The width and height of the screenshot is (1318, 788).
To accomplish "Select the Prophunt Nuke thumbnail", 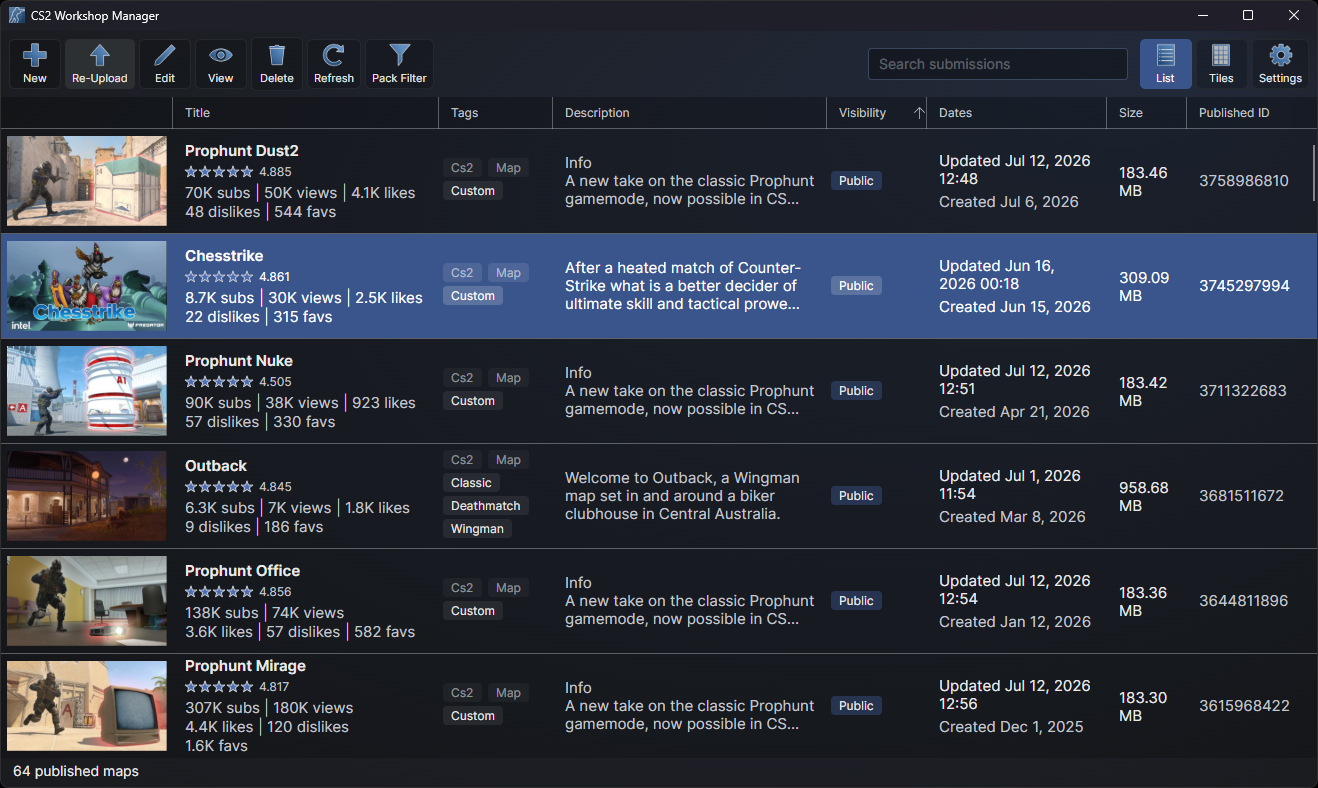I will [87, 391].
